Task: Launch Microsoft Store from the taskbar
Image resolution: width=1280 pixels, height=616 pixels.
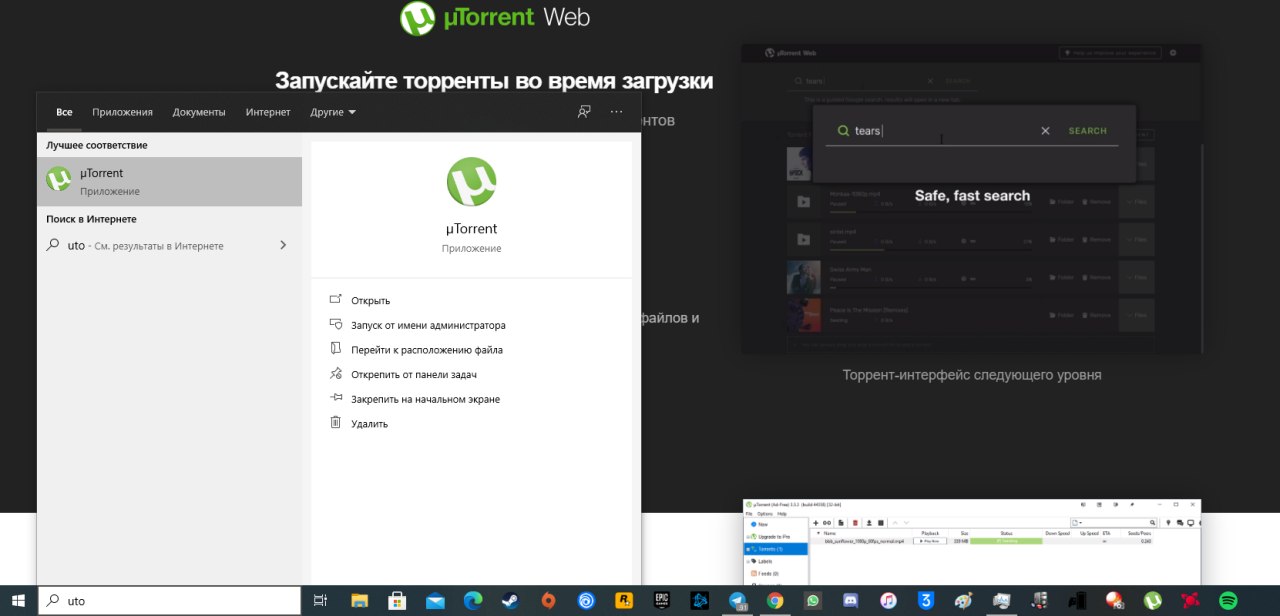Action: [397, 601]
